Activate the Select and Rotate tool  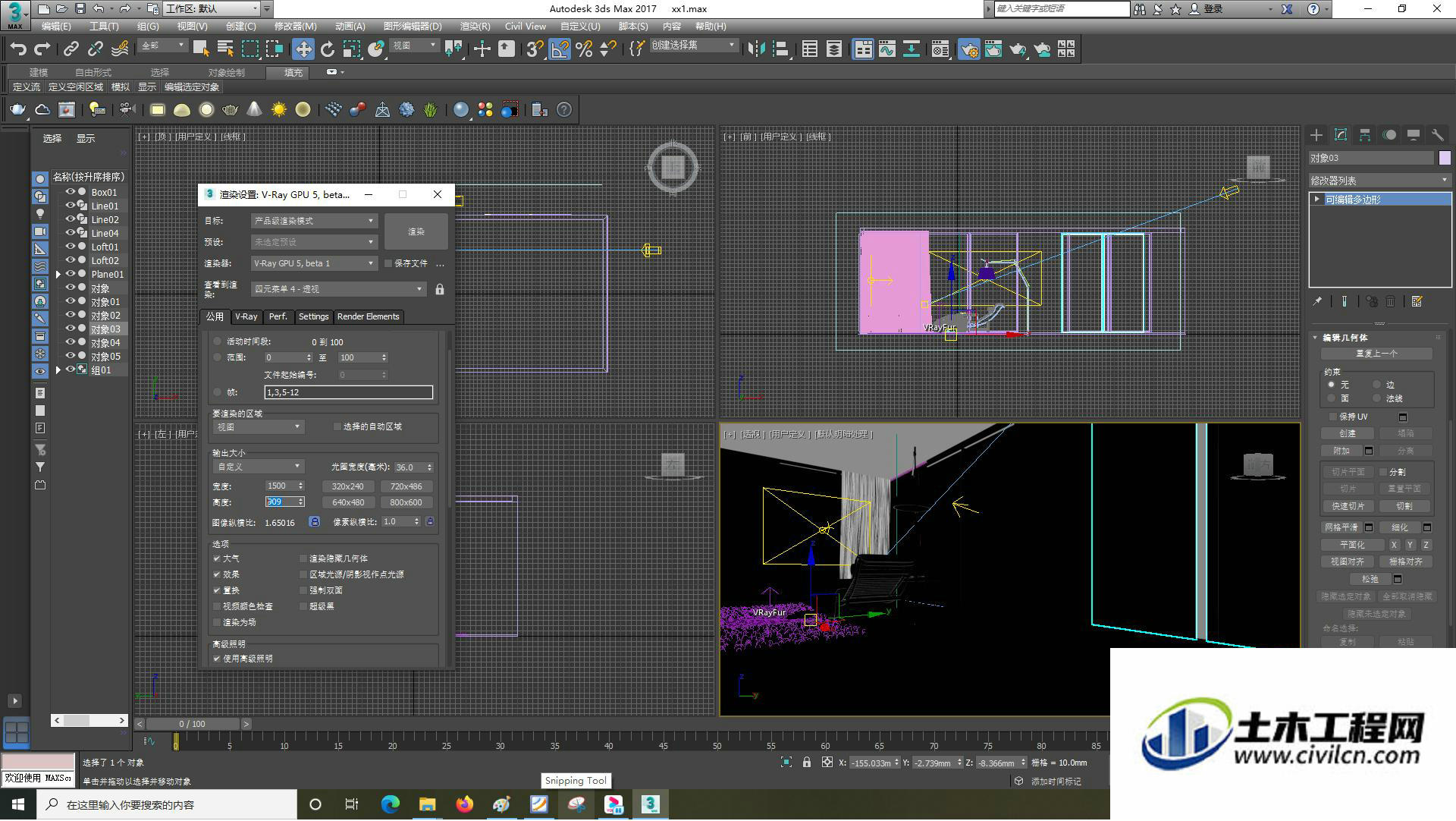[327, 49]
